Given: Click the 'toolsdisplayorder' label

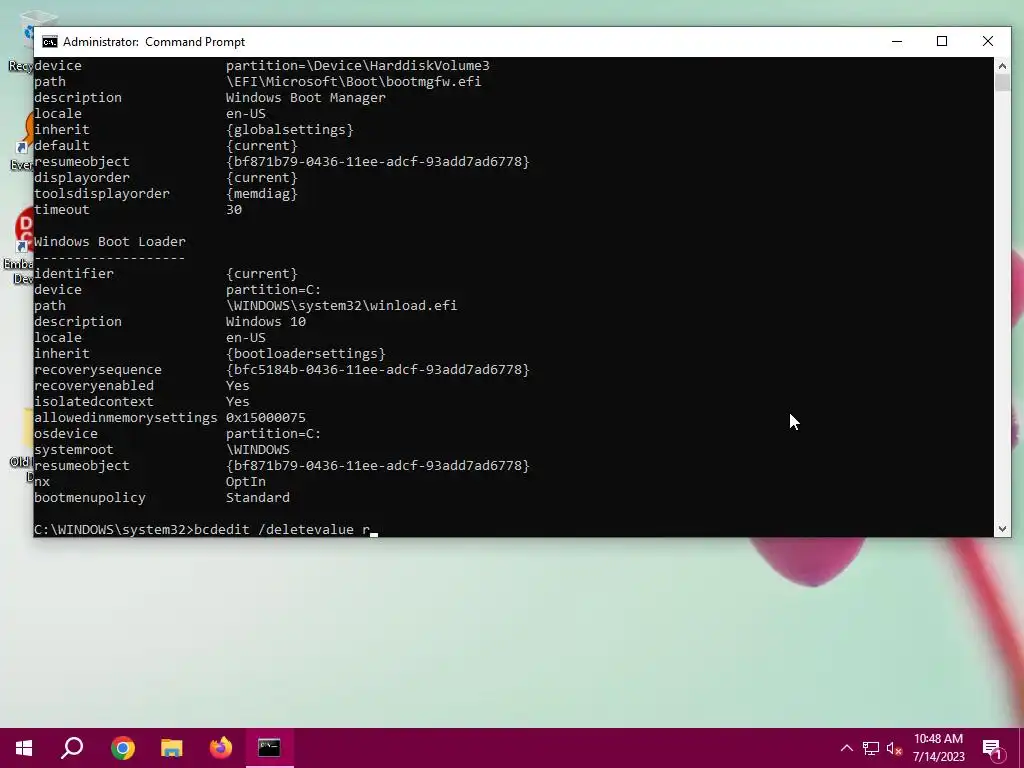Looking at the screenshot, I should (102, 193).
